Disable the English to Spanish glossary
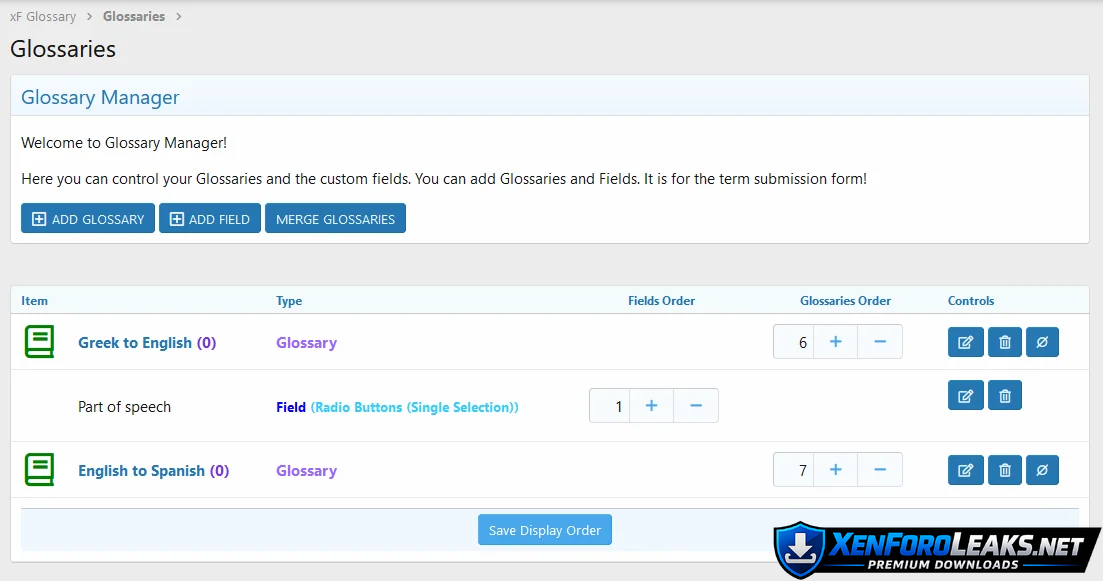This screenshot has height=581, width=1103. (1042, 470)
